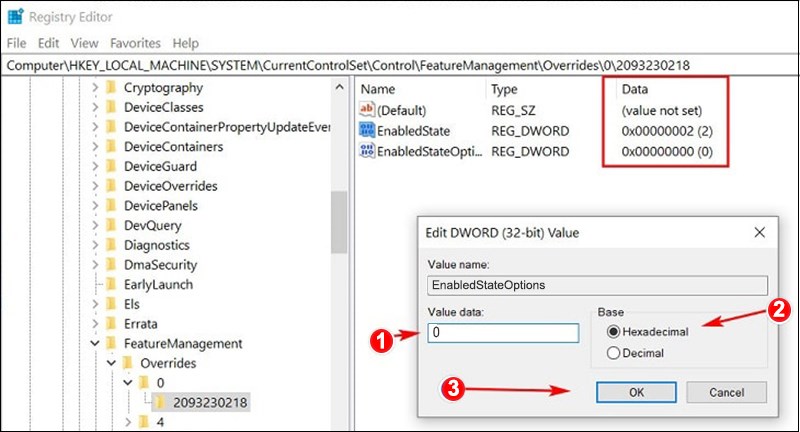Expand the Errata key

(x=95, y=324)
